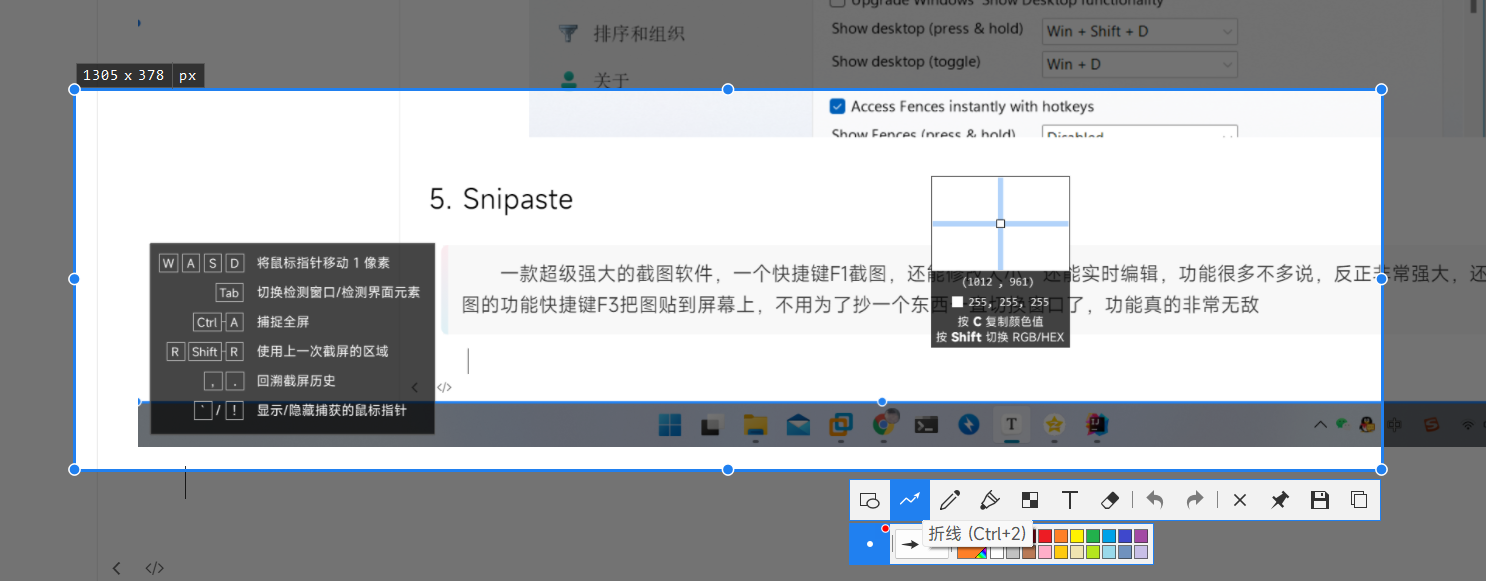This screenshot has width=1486, height=581.
Task: Select the mosaic blur tool
Action: coord(1029,500)
